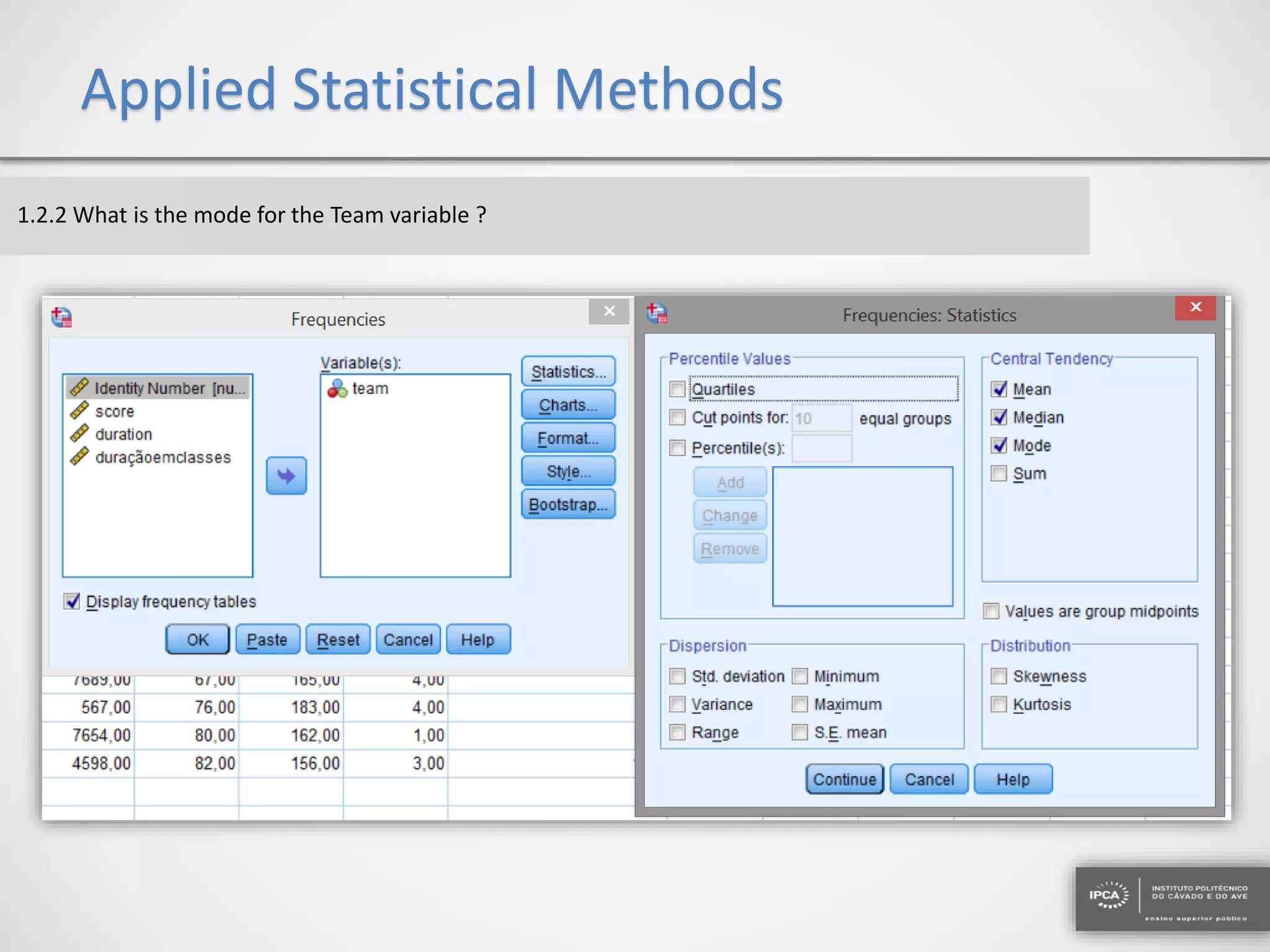Click data cell 567,00
Viewport: 1270px width, 952px height.
click(x=88, y=707)
